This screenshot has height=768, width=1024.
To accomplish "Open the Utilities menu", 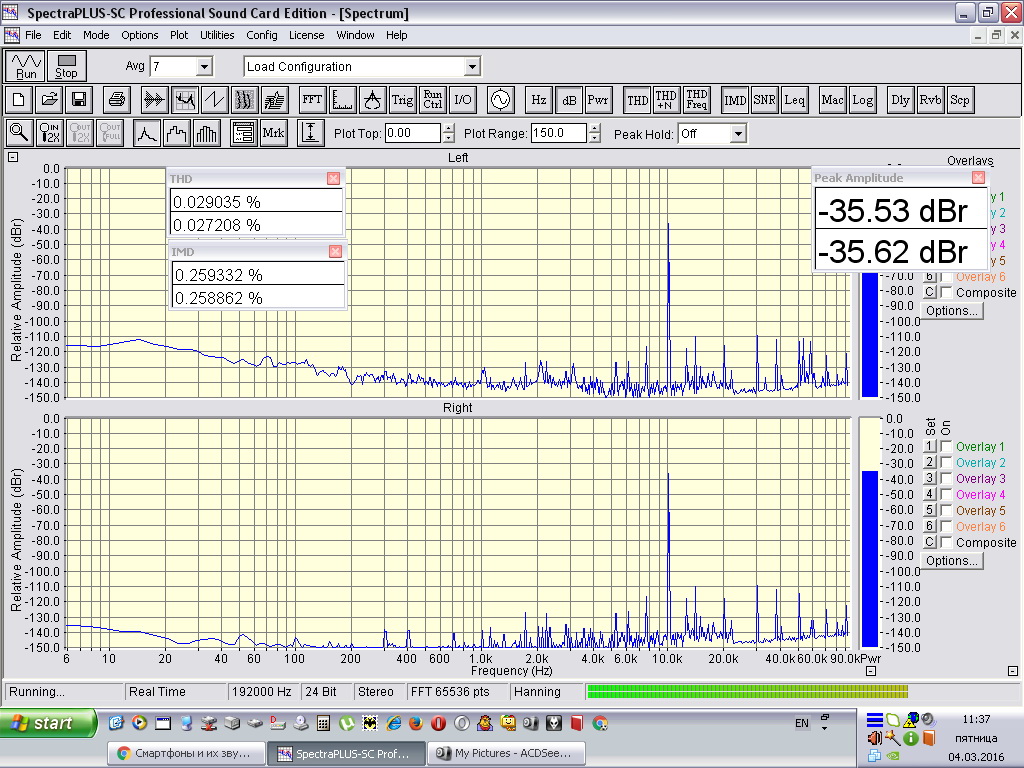I will click(x=217, y=35).
